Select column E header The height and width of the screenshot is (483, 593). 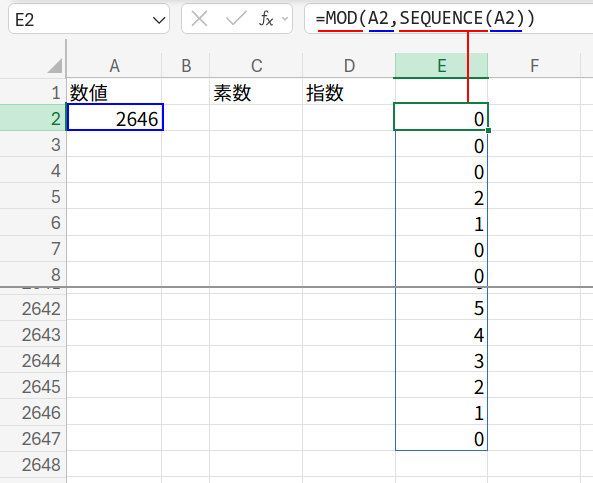[441, 66]
